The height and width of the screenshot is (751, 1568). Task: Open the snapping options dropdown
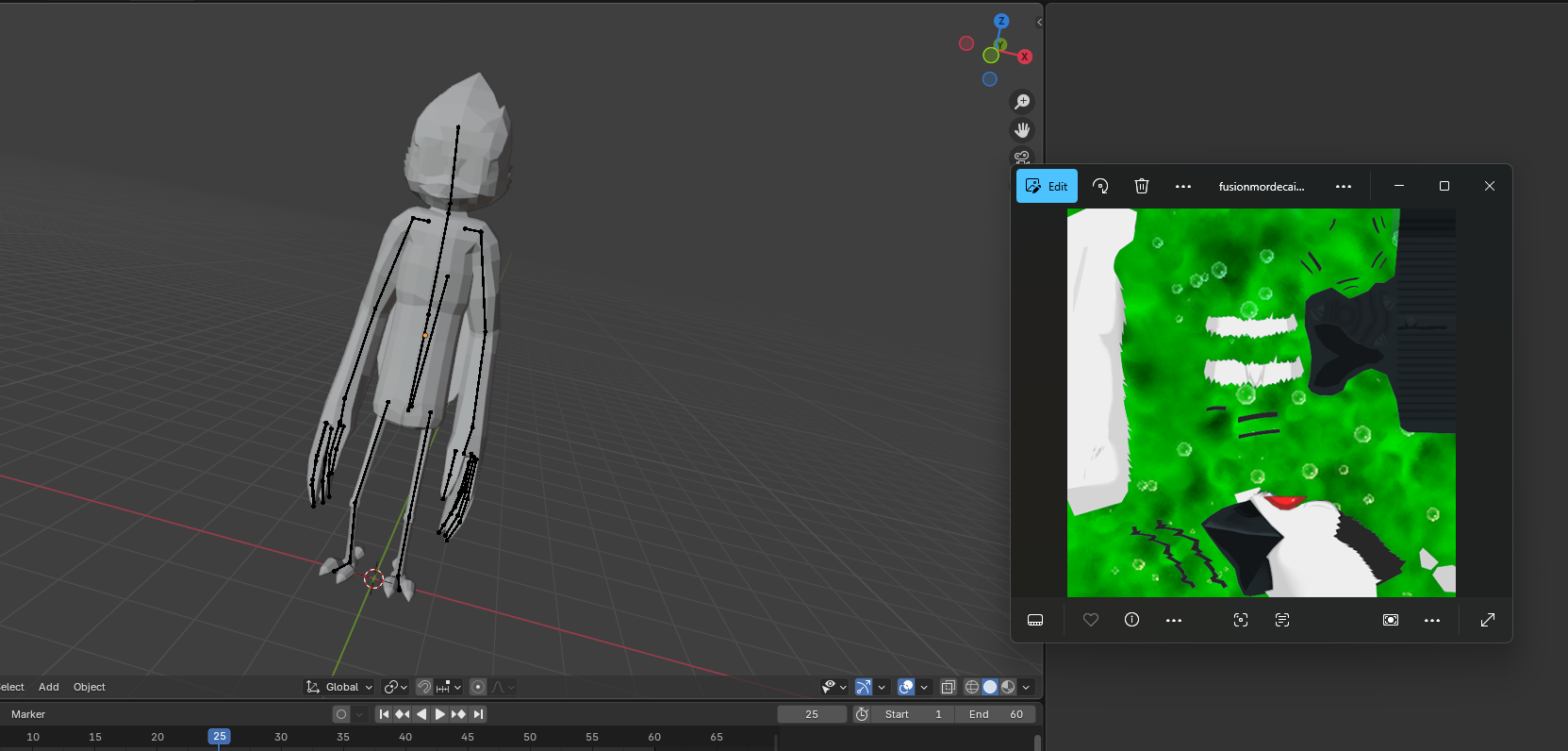pyautogui.click(x=449, y=687)
